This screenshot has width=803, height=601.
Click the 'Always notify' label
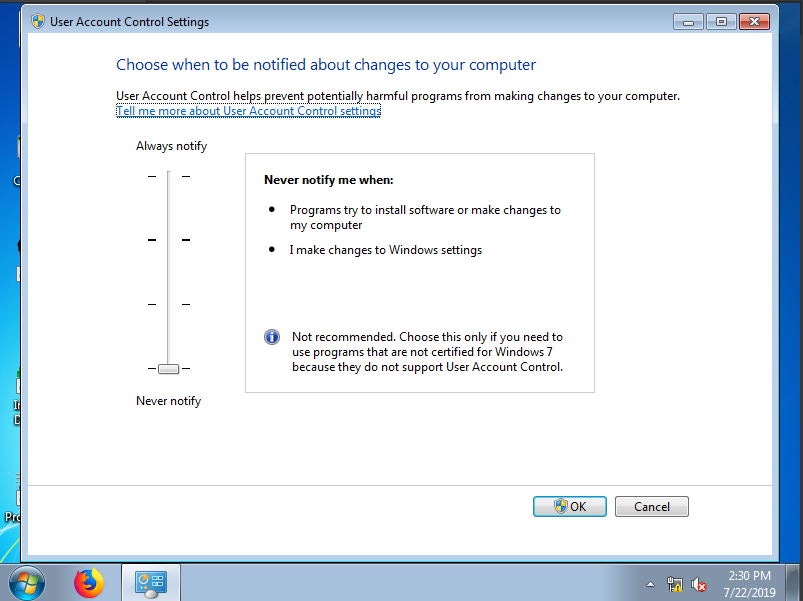[x=172, y=146]
